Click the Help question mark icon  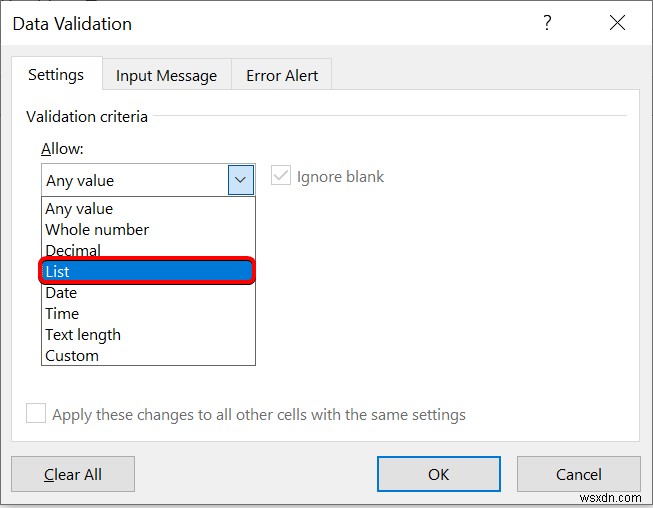[547, 23]
